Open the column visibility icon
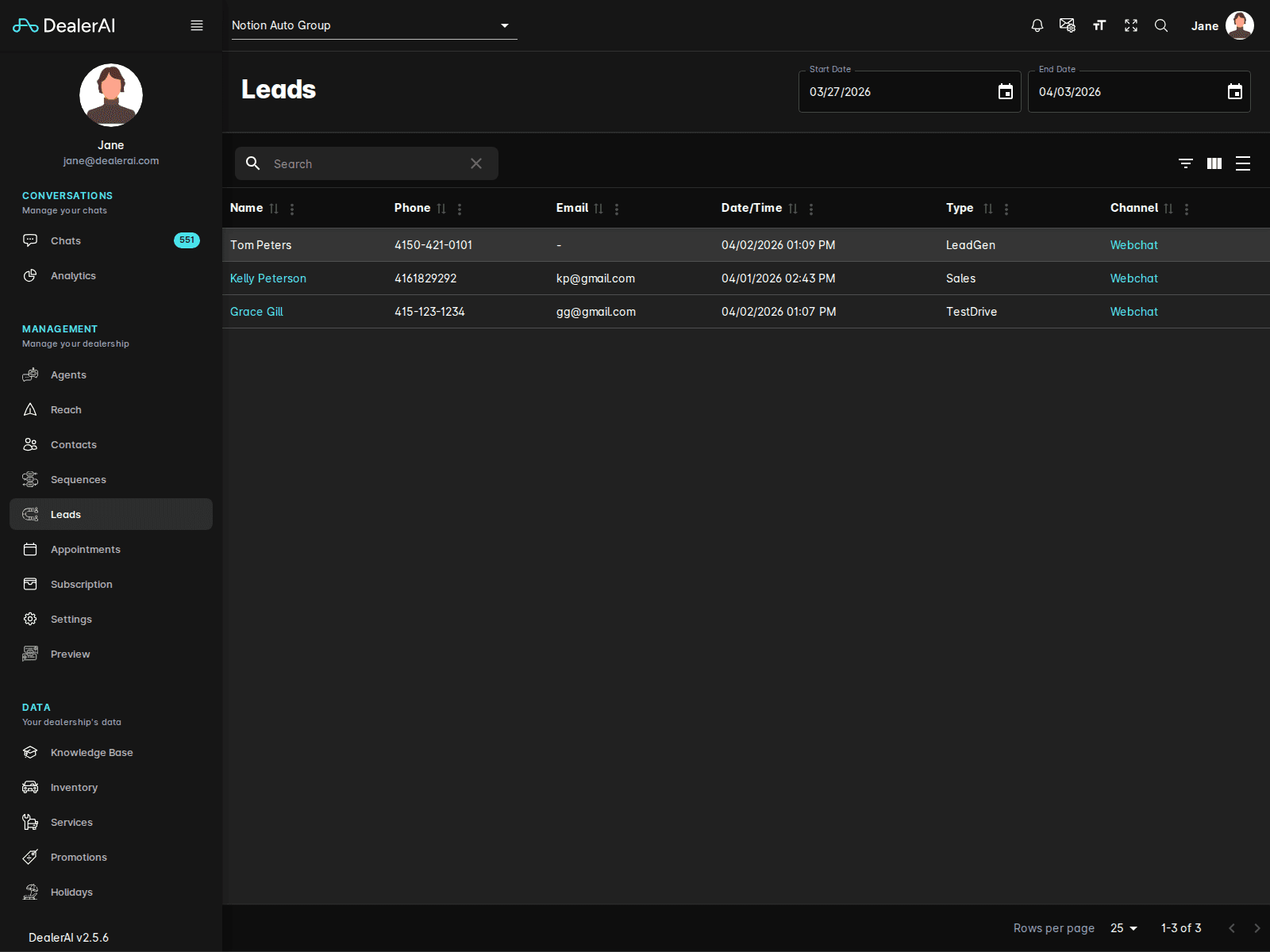Screen dimensions: 1270x952 (x=1214, y=163)
